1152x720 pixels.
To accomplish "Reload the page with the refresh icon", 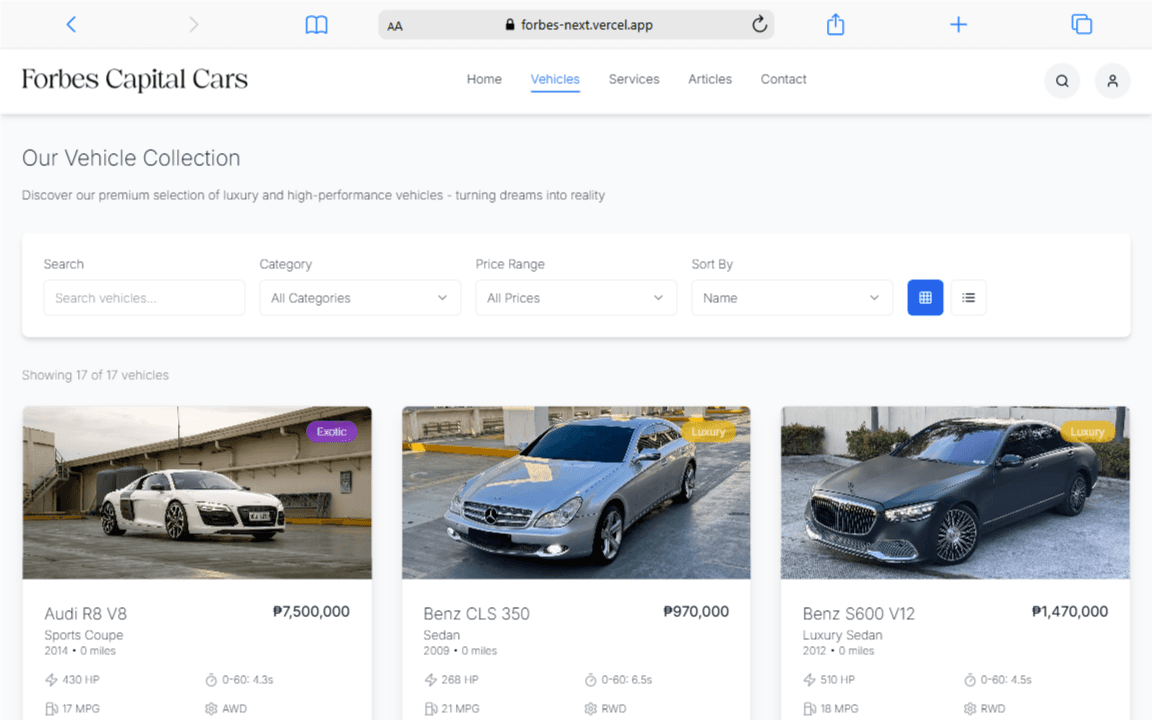I will pyautogui.click(x=760, y=24).
